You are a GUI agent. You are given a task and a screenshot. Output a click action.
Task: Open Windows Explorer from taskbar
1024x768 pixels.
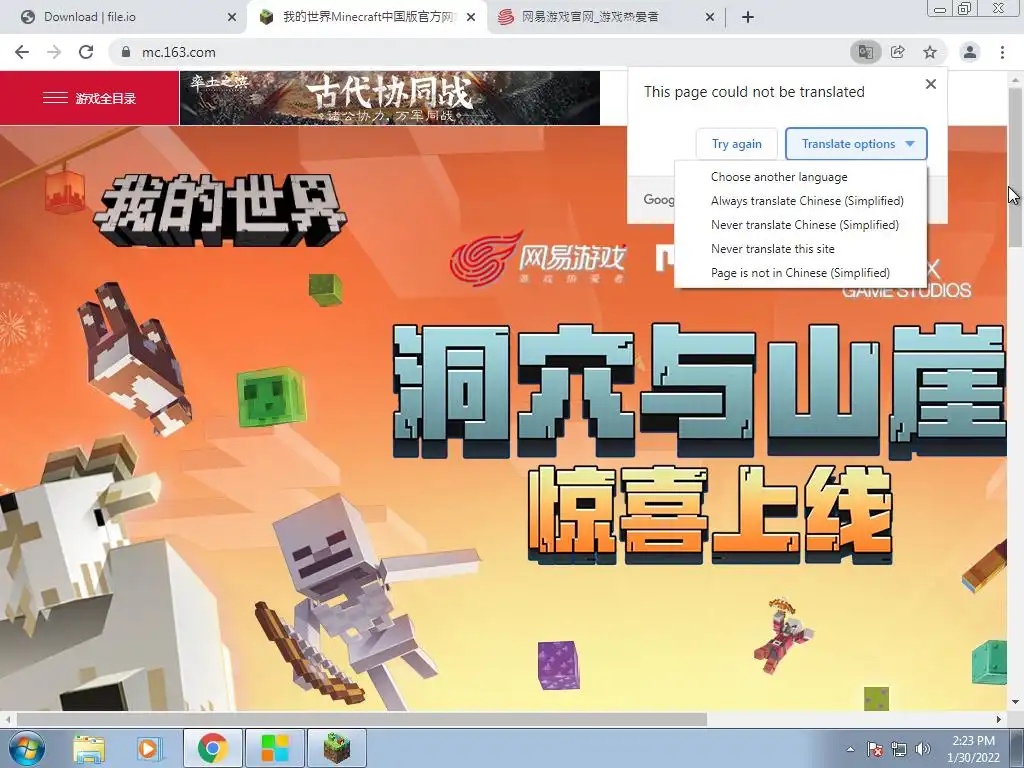coord(89,748)
